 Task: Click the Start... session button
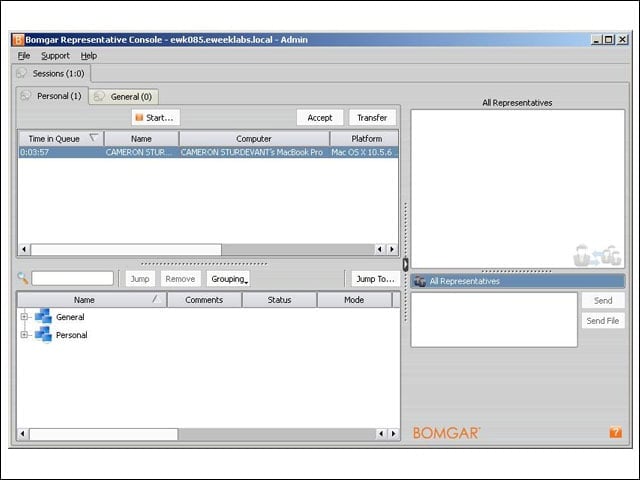pyautogui.click(x=156, y=118)
